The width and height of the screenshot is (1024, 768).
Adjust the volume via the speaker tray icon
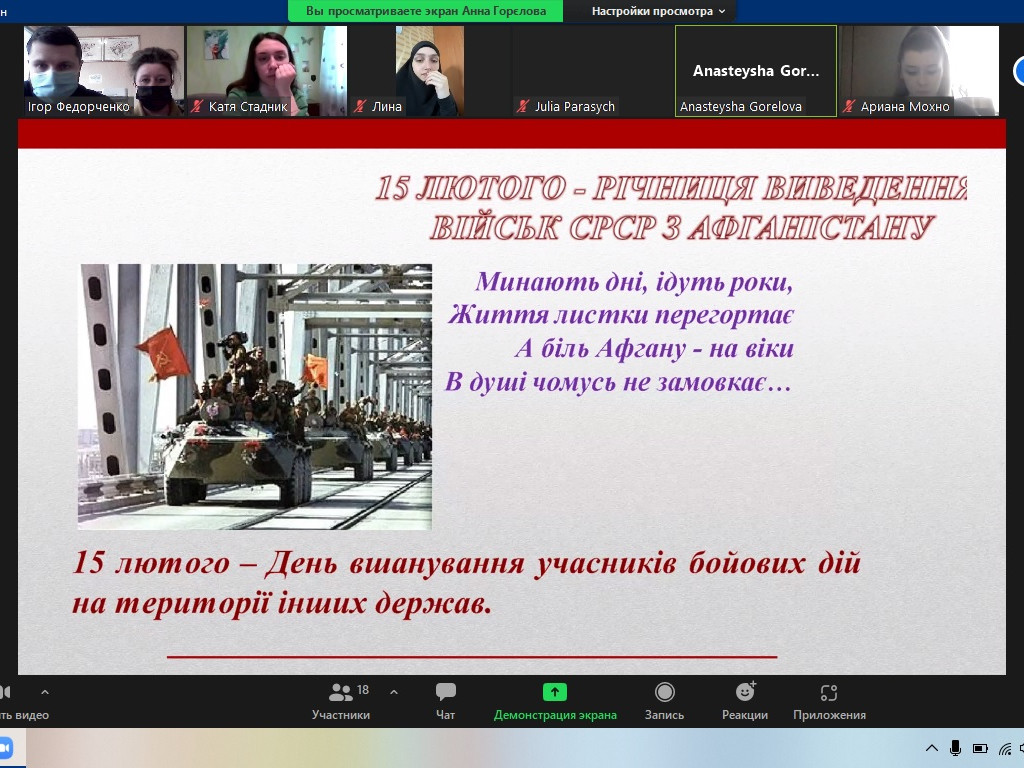tap(1021, 748)
